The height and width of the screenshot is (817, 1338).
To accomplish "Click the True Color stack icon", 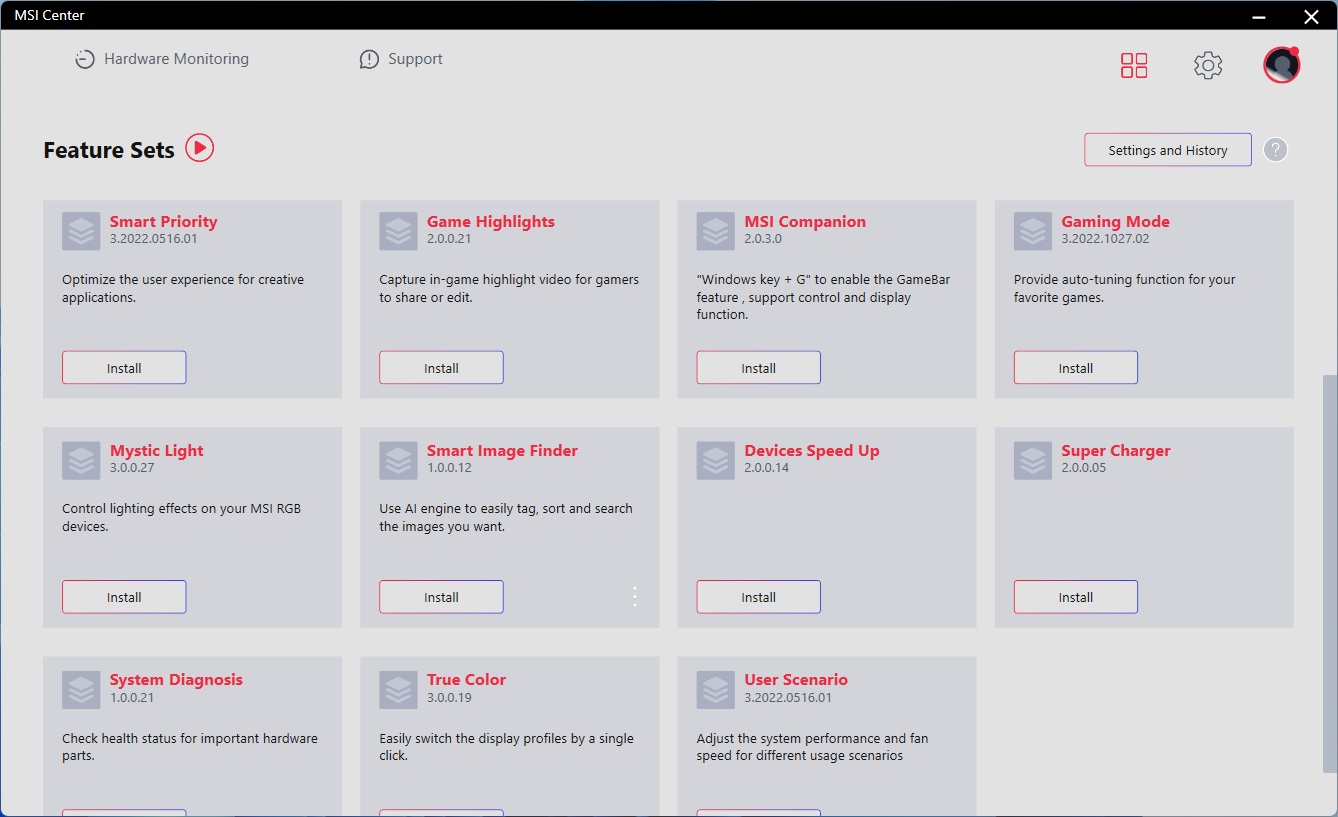I will click(398, 689).
